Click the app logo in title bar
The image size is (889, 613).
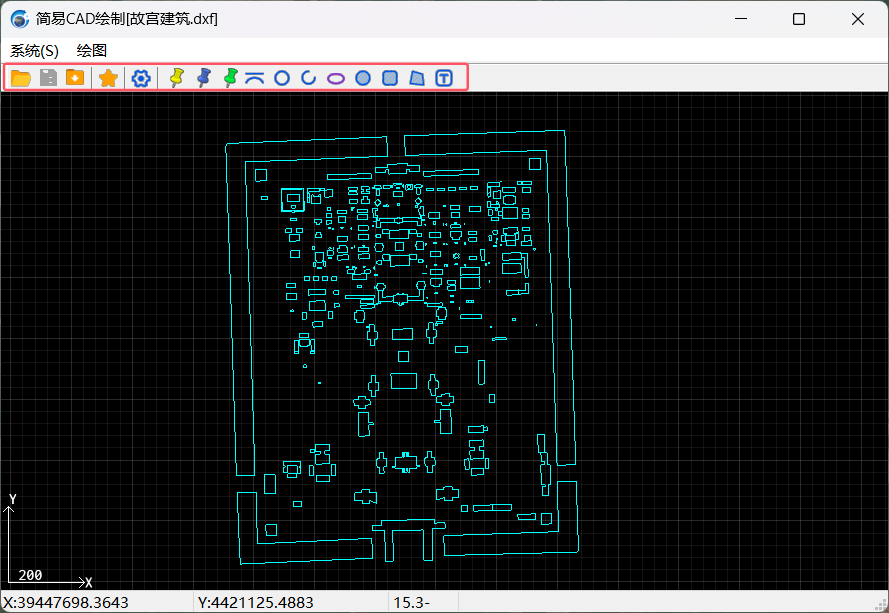[20, 19]
